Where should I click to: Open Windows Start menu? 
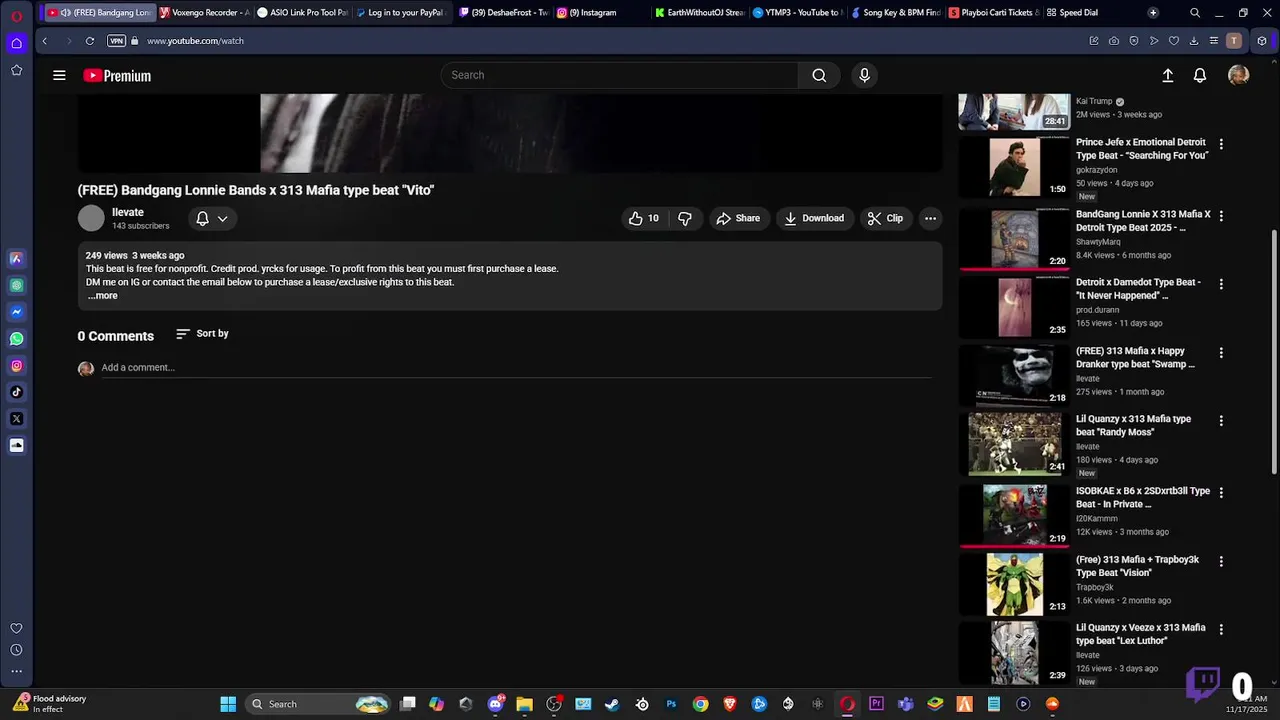point(228,704)
